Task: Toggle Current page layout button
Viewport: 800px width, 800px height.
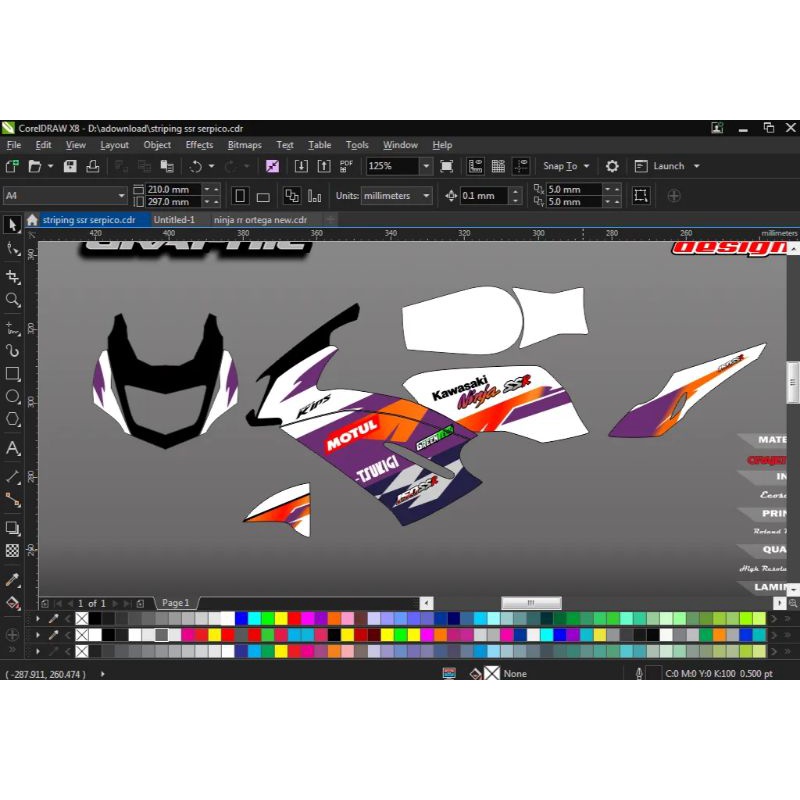Action: pyautogui.click(x=315, y=196)
